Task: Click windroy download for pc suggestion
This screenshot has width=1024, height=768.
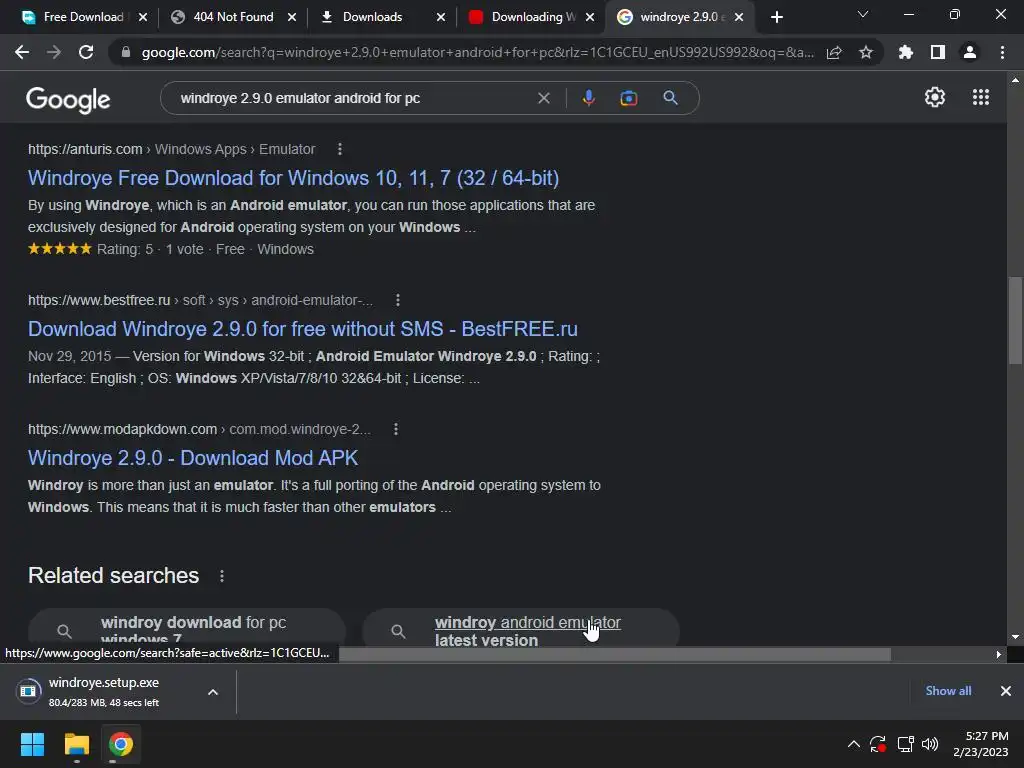Action: click(x=187, y=628)
